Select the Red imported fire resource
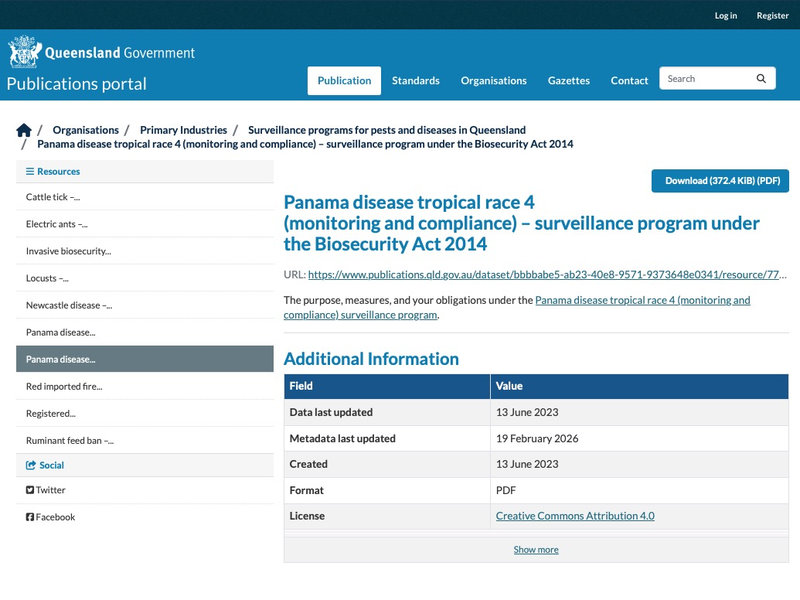Image resolution: width=800 pixels, height=600 pixels. 145,386
